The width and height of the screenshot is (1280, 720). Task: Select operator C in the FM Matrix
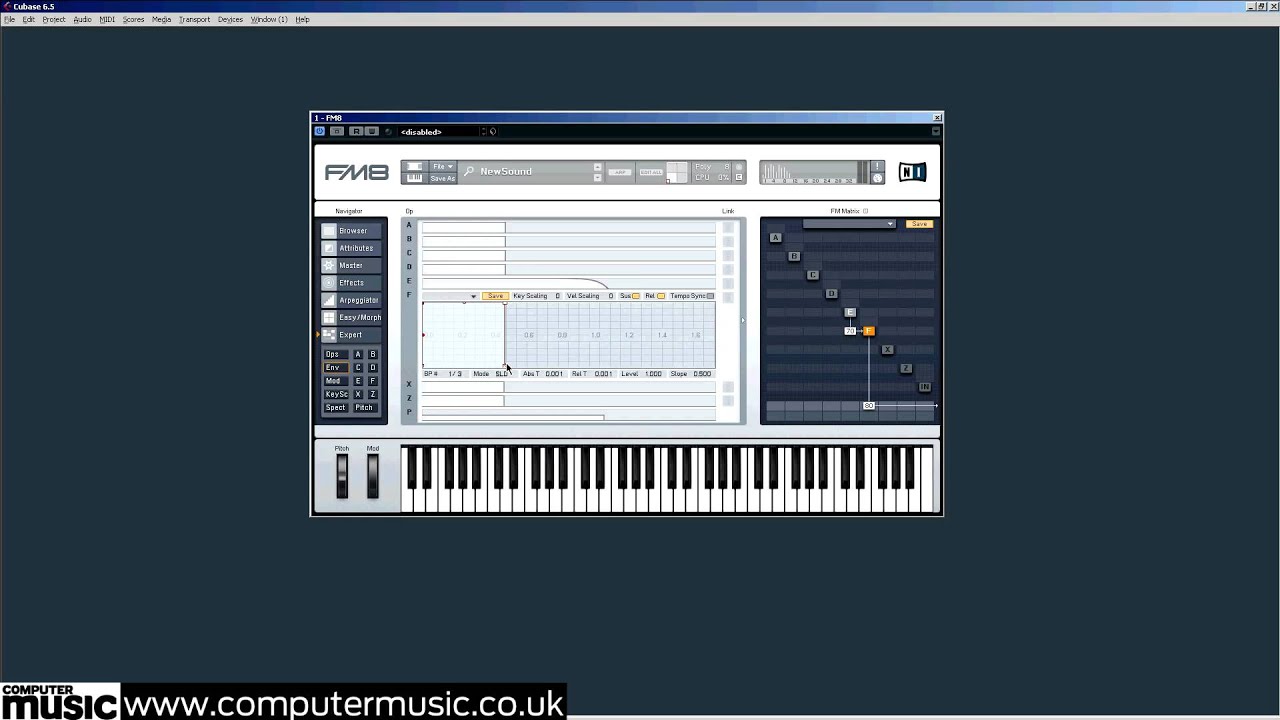click(812, 275)
